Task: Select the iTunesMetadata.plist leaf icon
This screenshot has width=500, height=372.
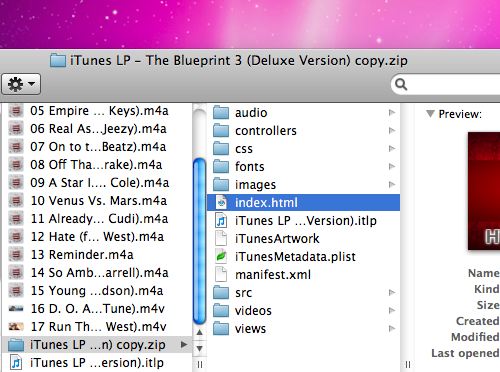Action: tap(221, 256)
